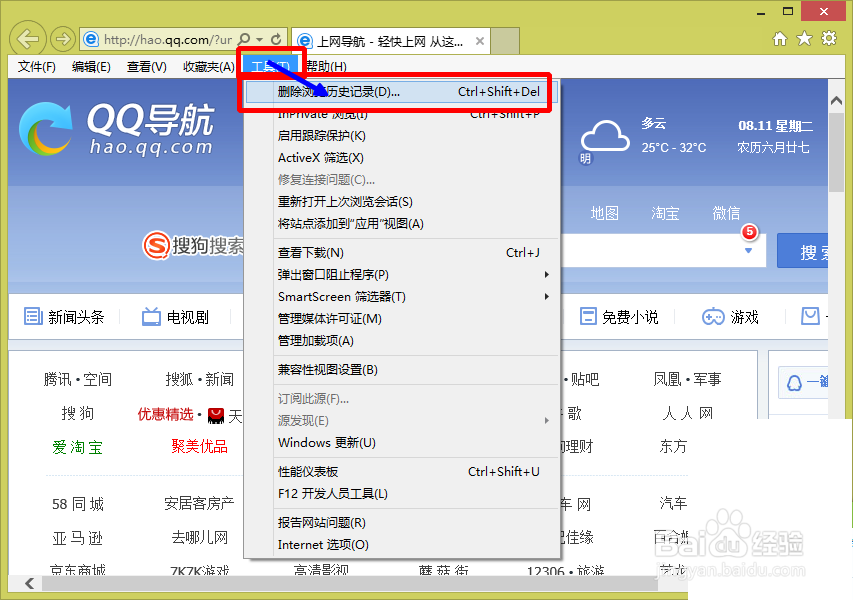This screenshot has height=600, width=853.
Task: Open 游戏 category with gamepad icon
Action: [731, 317]
